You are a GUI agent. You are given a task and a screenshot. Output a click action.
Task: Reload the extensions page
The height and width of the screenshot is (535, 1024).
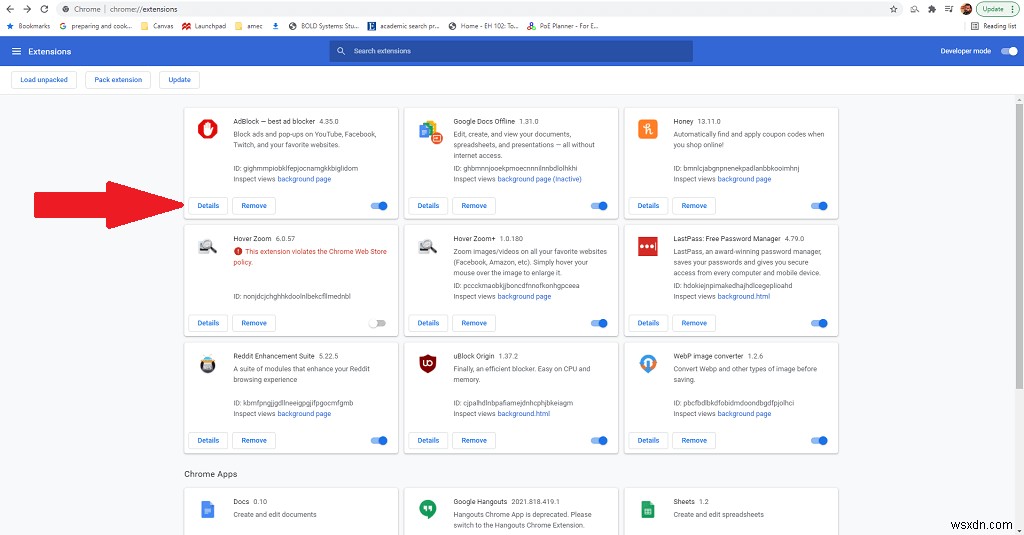click(x=44, y=9)
